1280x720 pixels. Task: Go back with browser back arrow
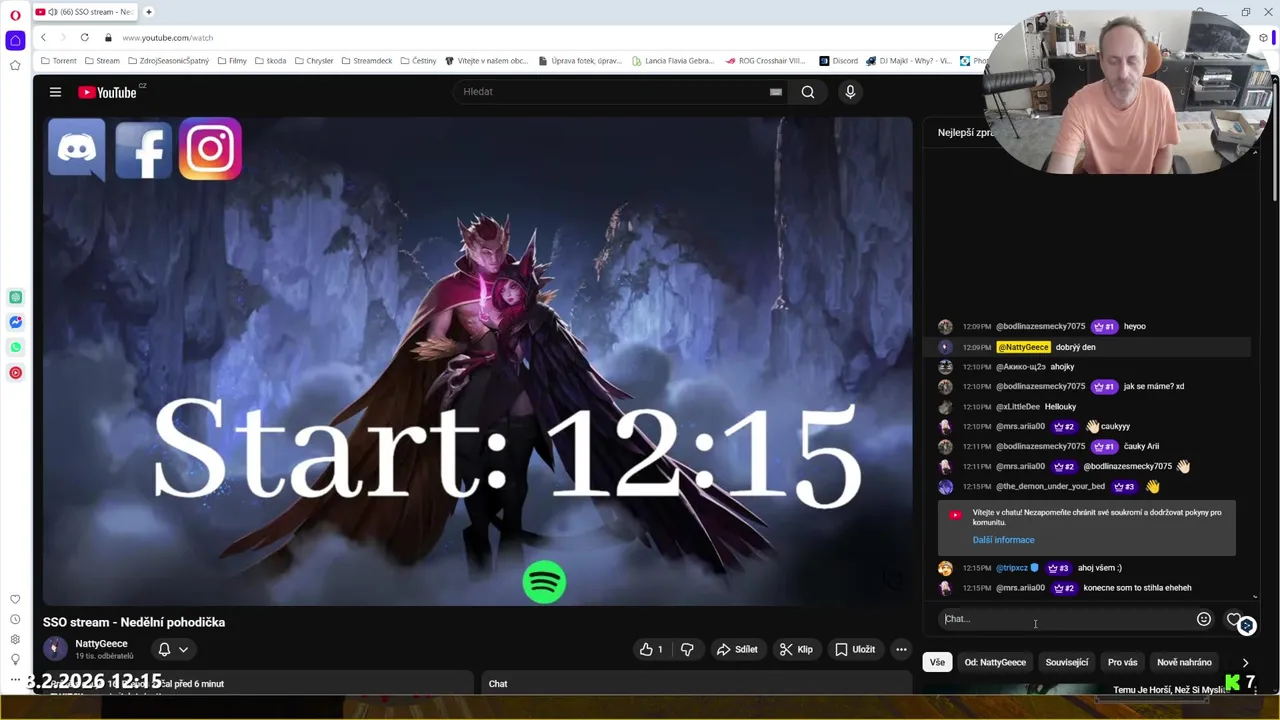(x=43, y=37)
